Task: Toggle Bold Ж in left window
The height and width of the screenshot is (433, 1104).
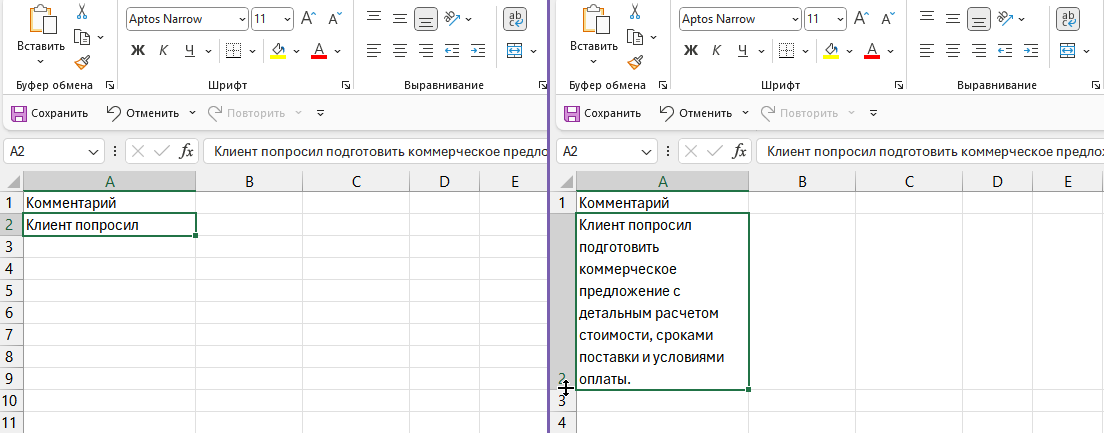Action: (x=138, y=51)
